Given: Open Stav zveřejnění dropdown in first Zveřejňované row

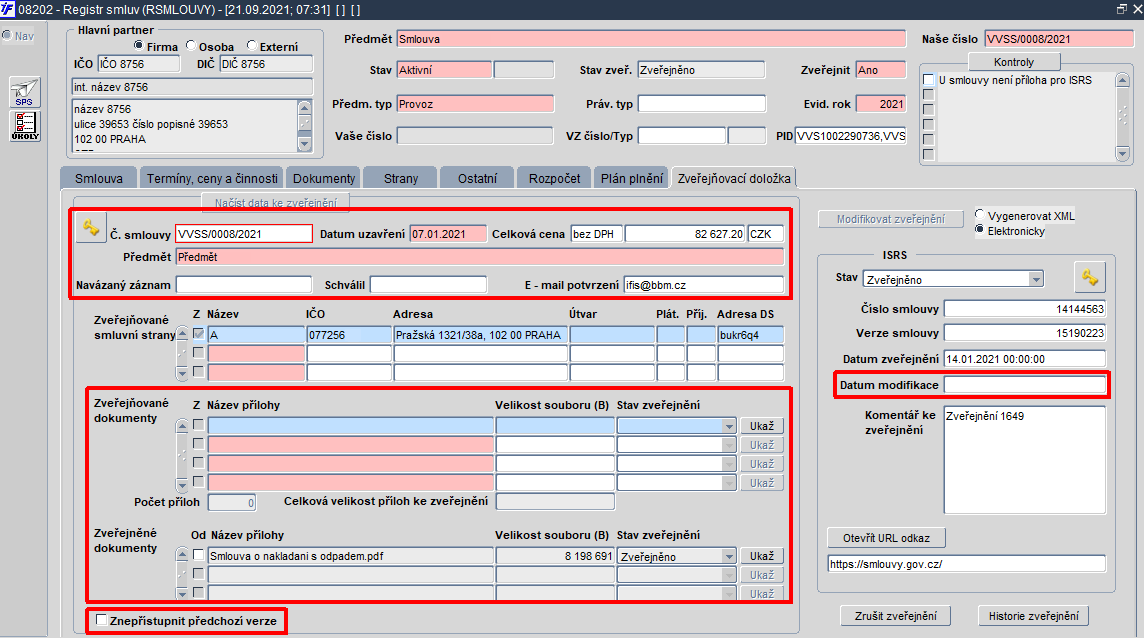Looking at the screenshot, I should pyautogui.click(x=728, y=426).
